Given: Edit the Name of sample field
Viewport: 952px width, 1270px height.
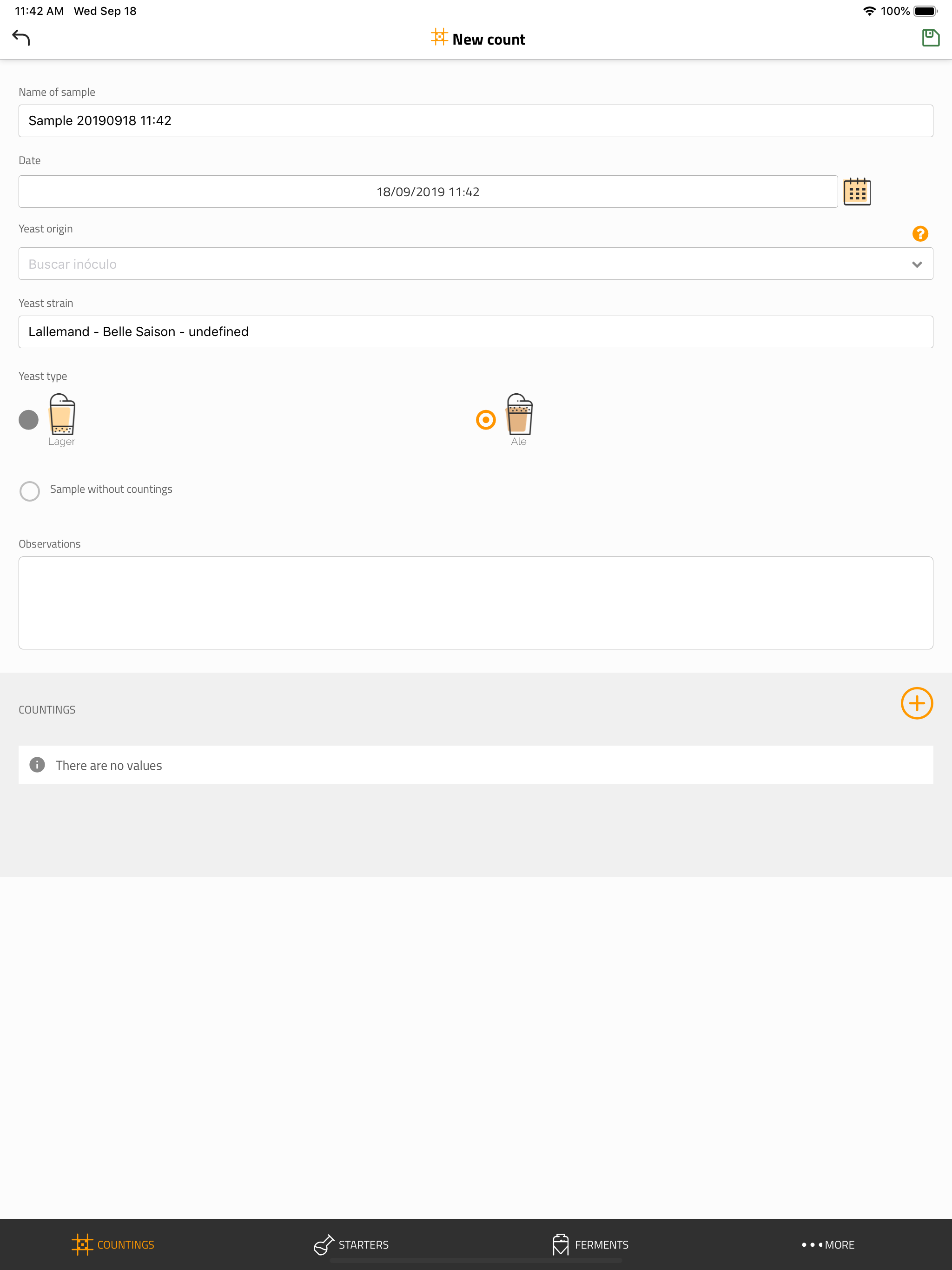Looking at the screenshot, I should [x=476, y=120].
